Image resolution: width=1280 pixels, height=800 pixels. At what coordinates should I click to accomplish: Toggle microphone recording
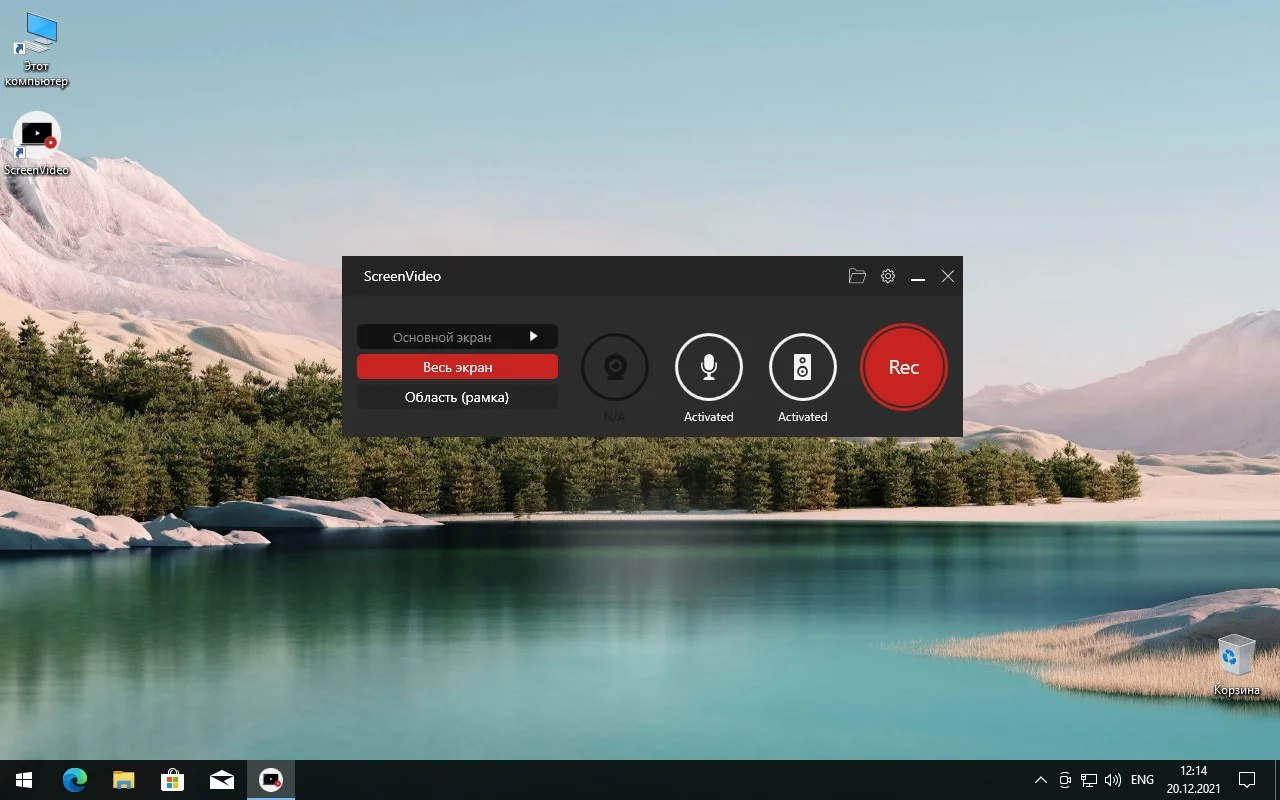point(709,367)
